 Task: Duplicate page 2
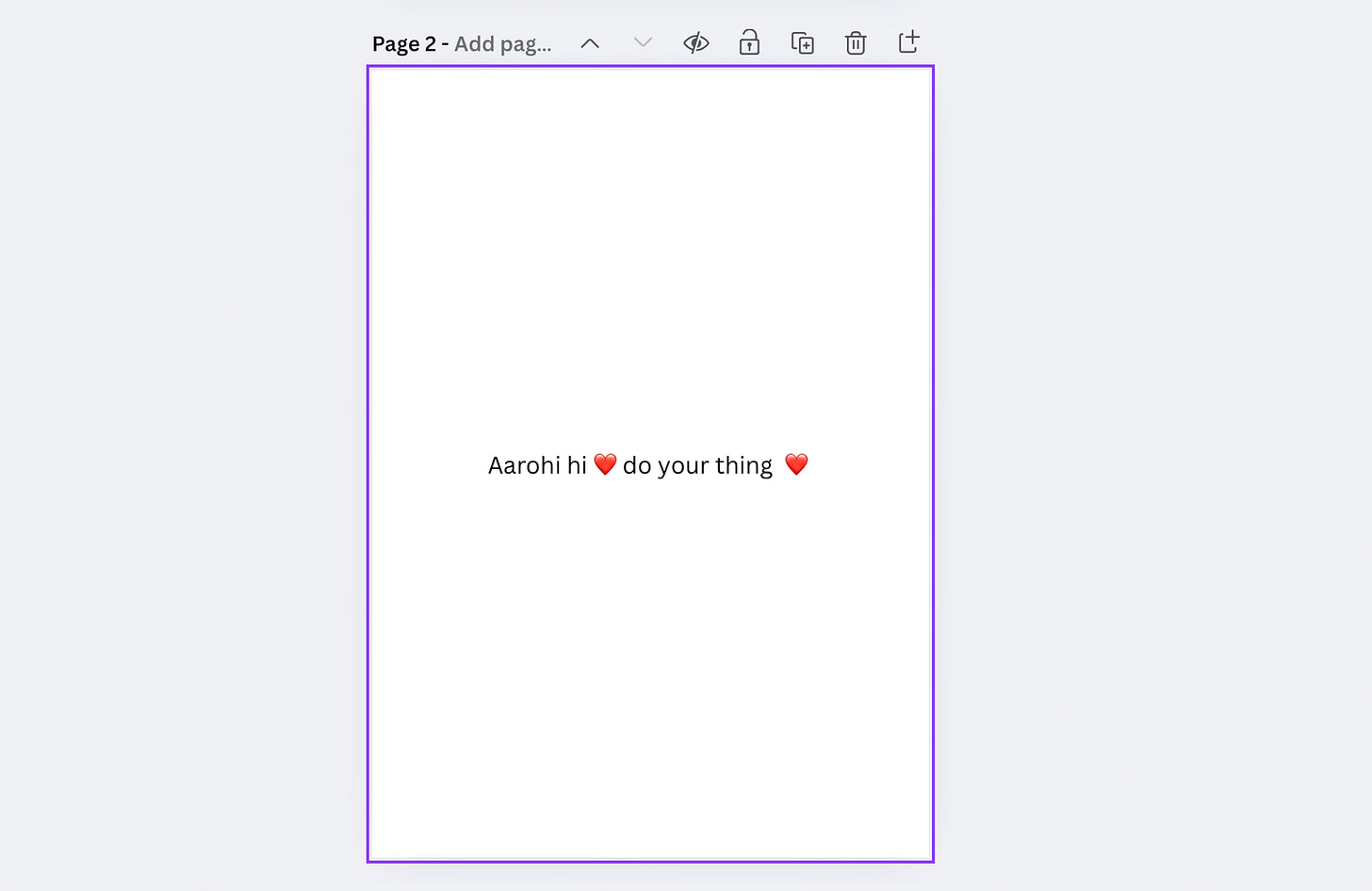803,43
